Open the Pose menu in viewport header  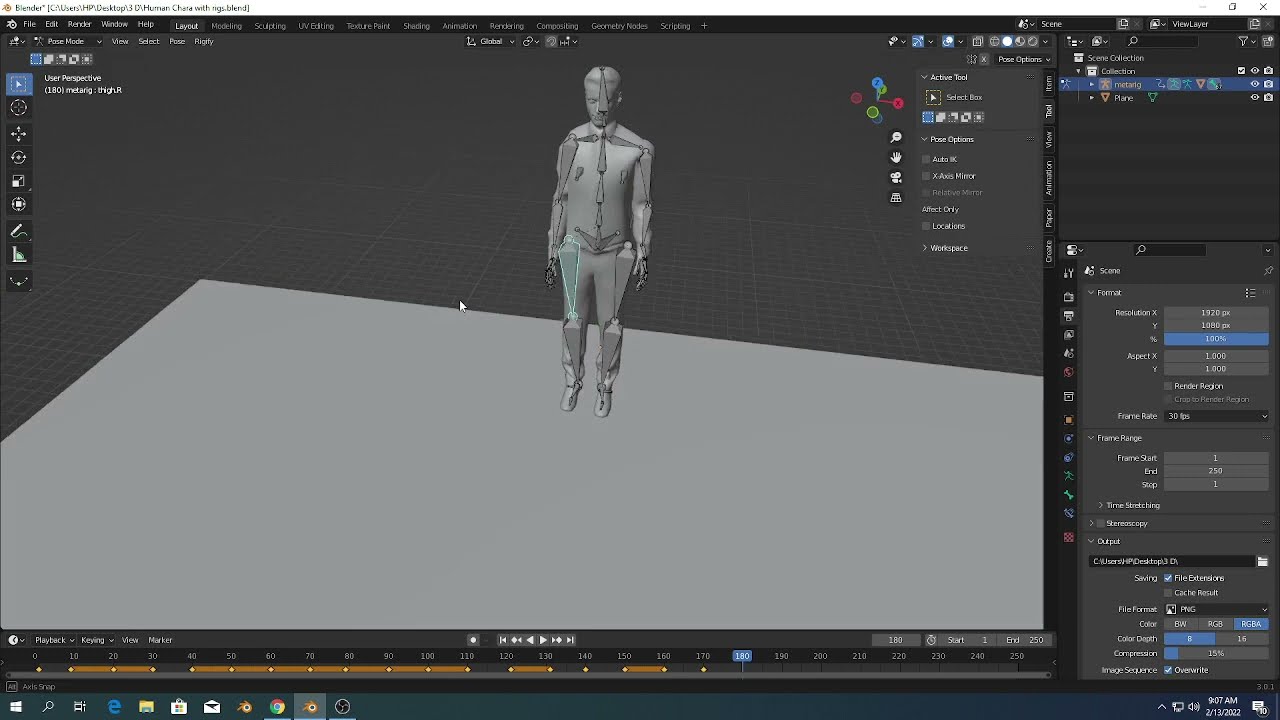point(177,41)
